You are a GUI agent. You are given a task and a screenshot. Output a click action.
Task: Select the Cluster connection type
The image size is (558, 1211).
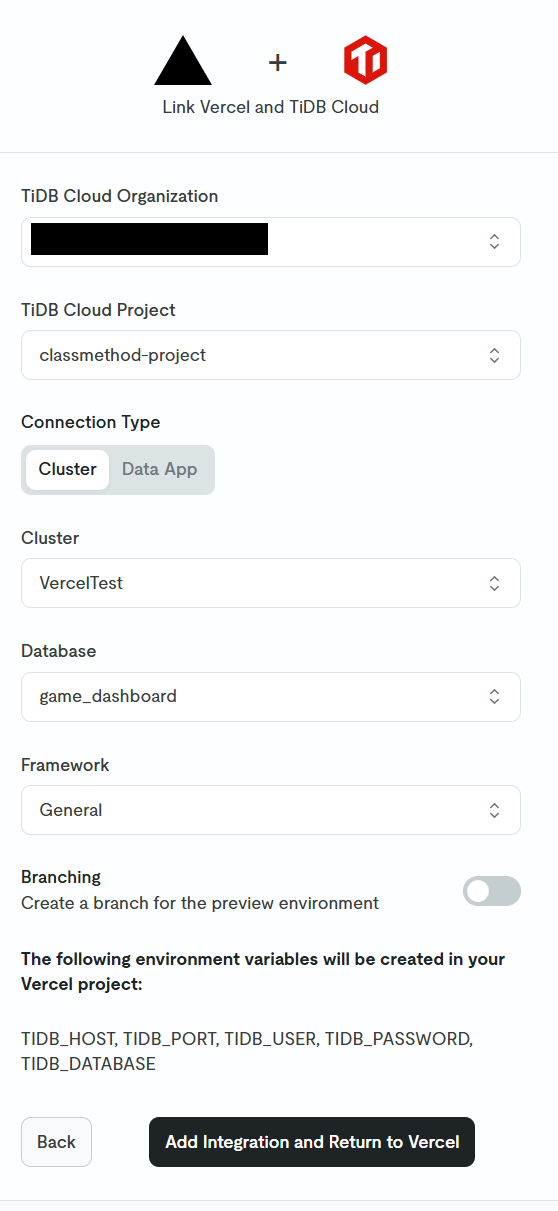tap(68, 469)
